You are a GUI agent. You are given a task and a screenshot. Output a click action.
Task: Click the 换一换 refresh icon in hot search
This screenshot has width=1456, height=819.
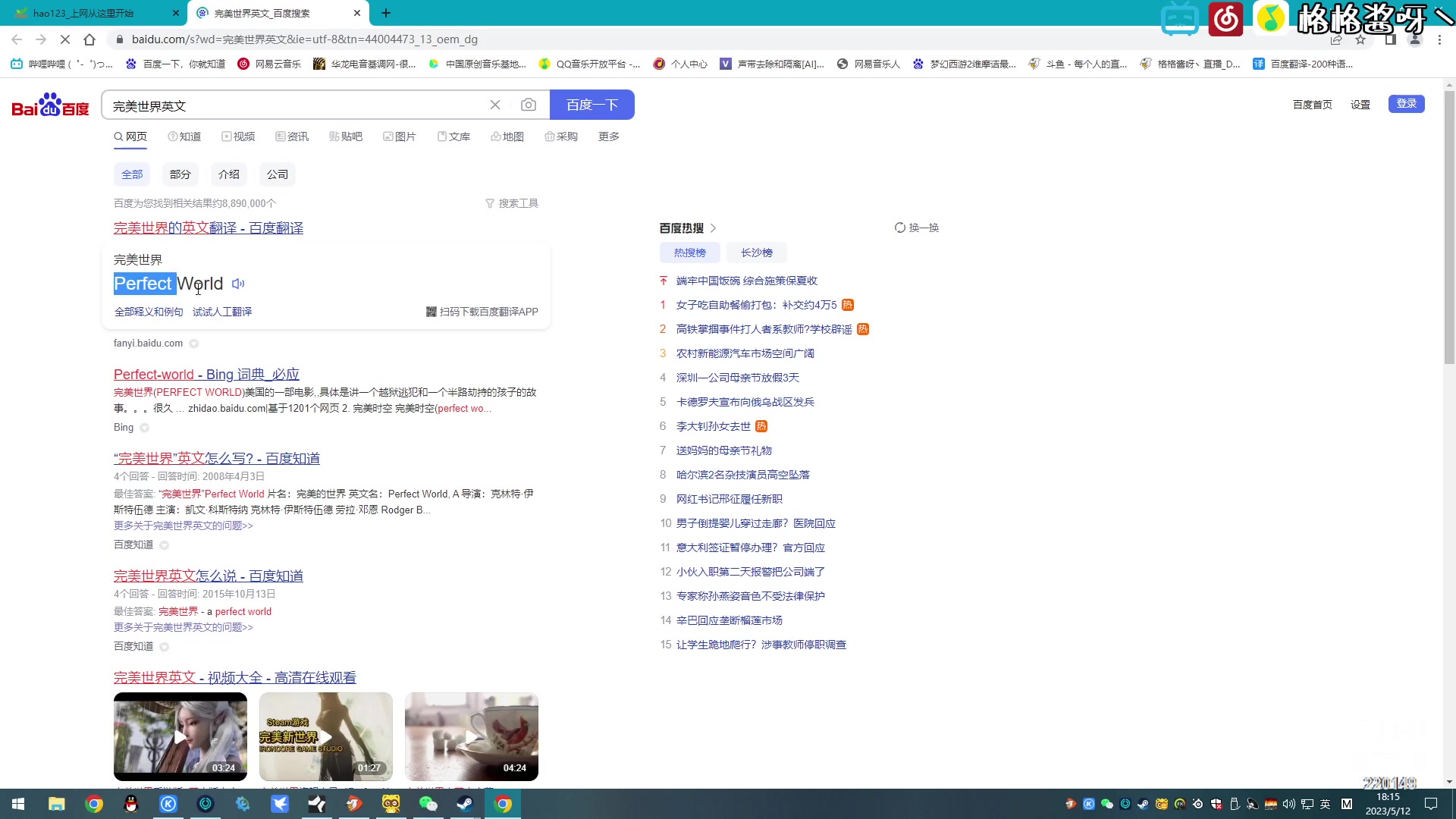(x=900, y=227)
